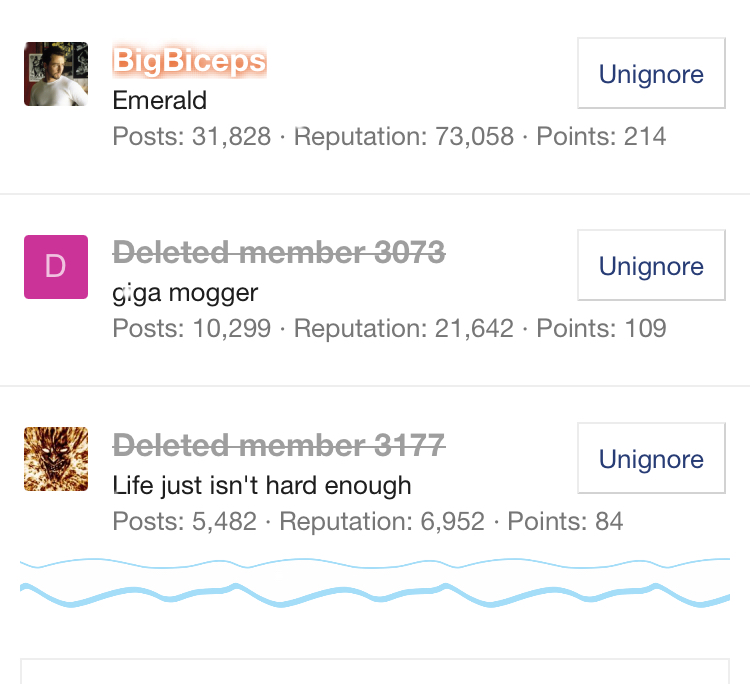
Task: Click the giga mogger user title
Action: click(186, 292)
